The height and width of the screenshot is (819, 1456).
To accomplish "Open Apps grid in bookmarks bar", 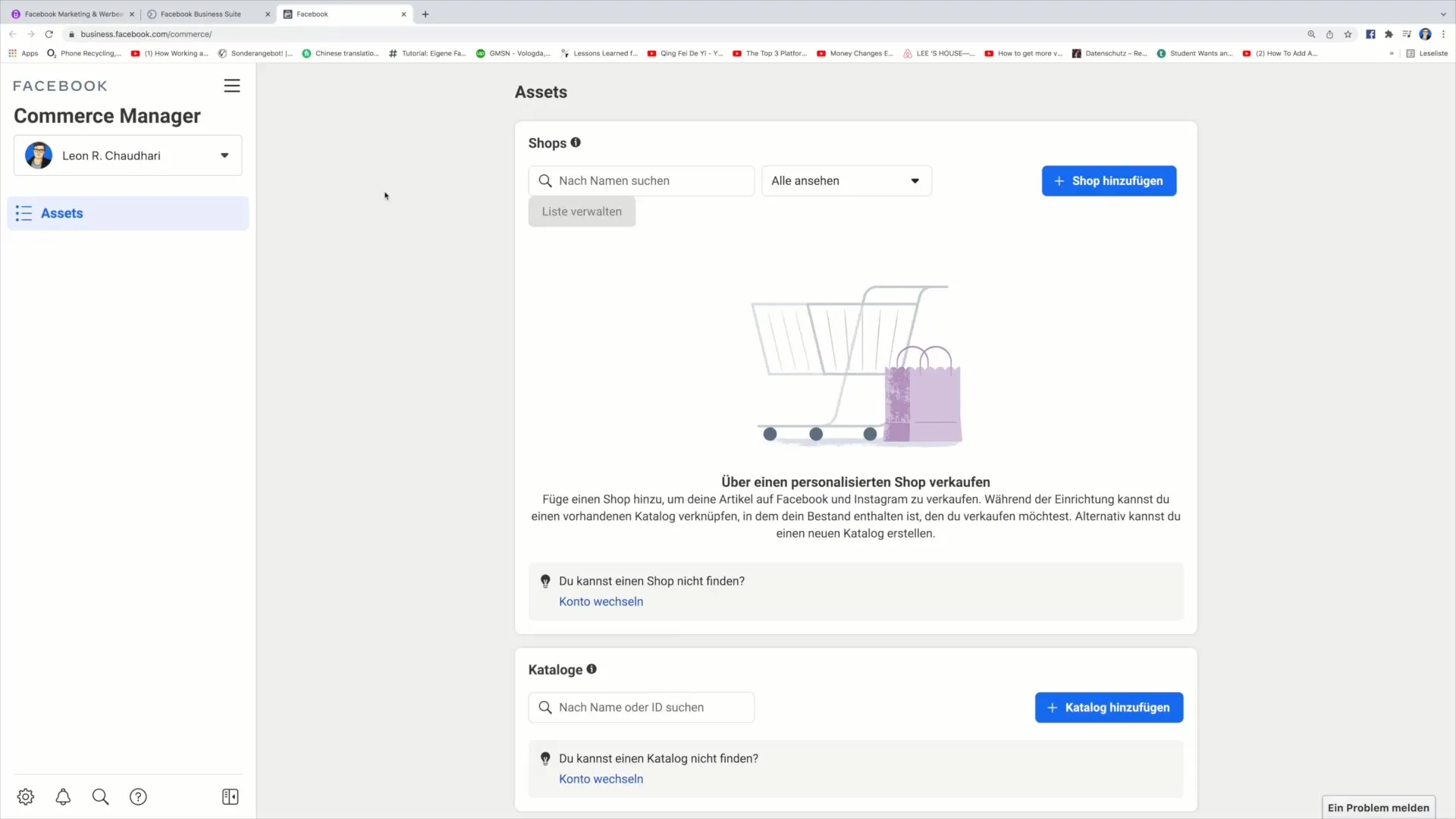I will (23, 53).
